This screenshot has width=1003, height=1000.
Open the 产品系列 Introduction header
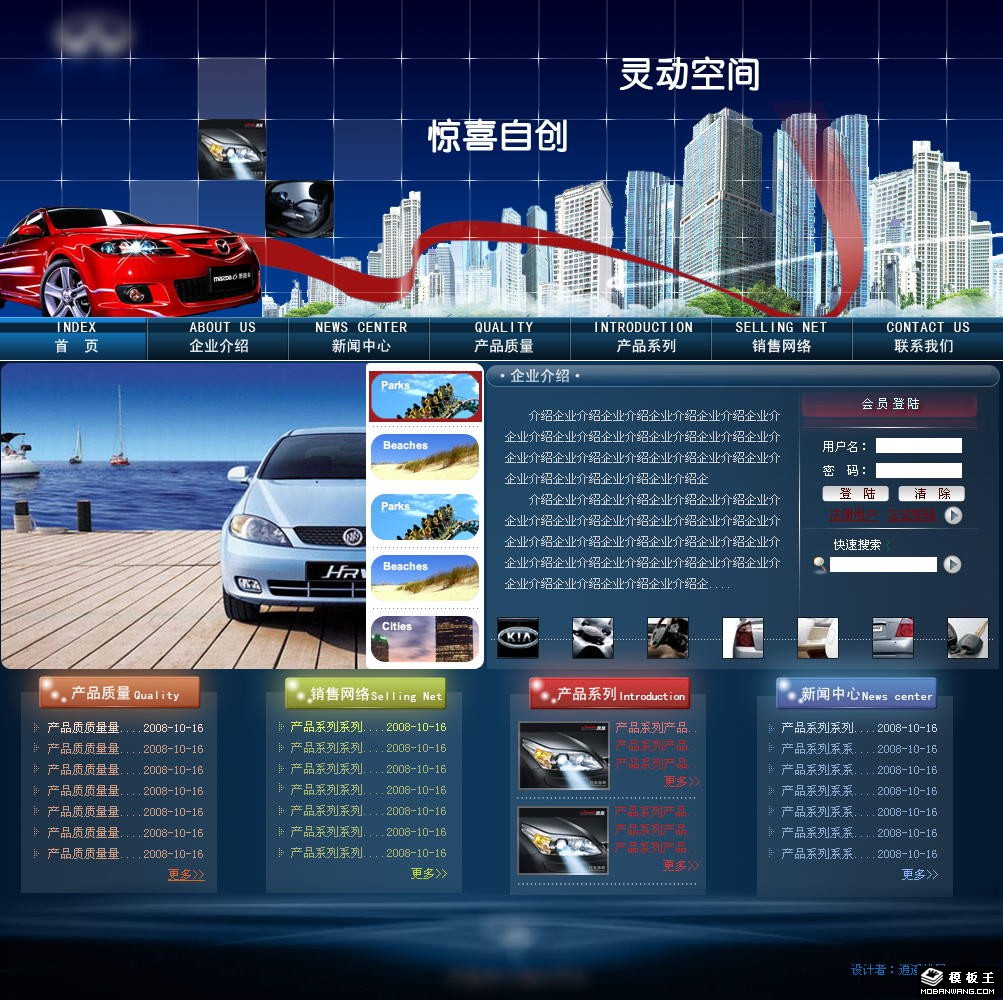[x=610, y=694]
